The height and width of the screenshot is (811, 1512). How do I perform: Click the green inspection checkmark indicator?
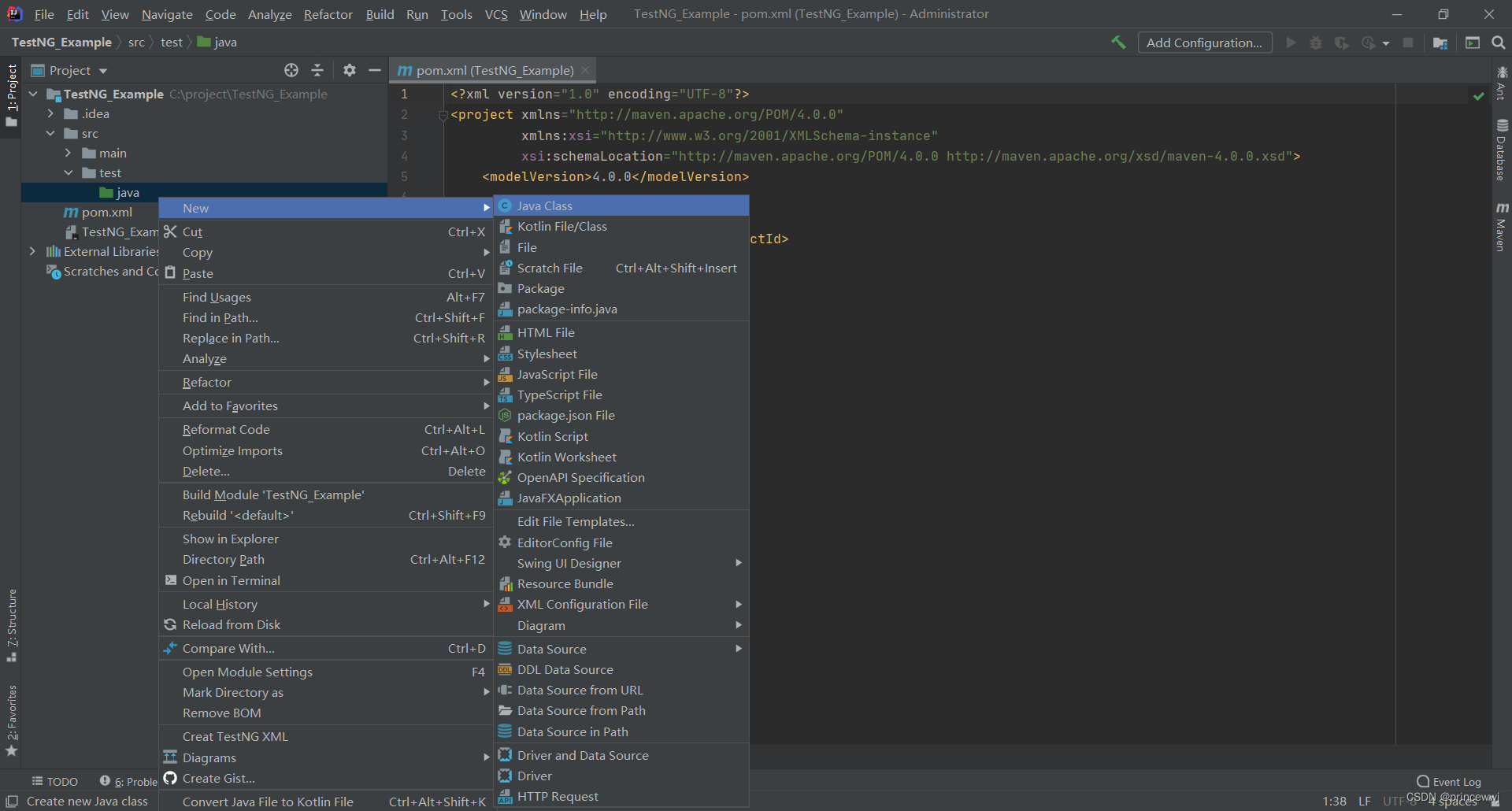[x=1478, y=95]
